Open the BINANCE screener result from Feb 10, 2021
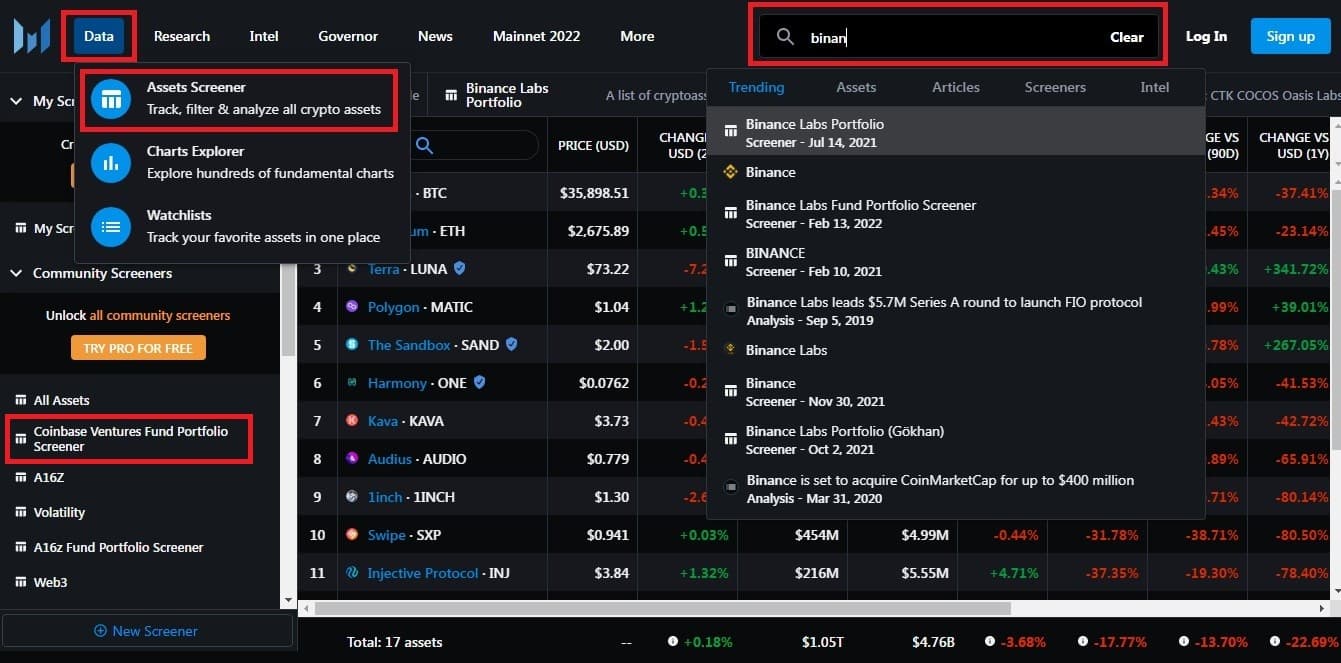The image size is (1341, 663). 955,262
